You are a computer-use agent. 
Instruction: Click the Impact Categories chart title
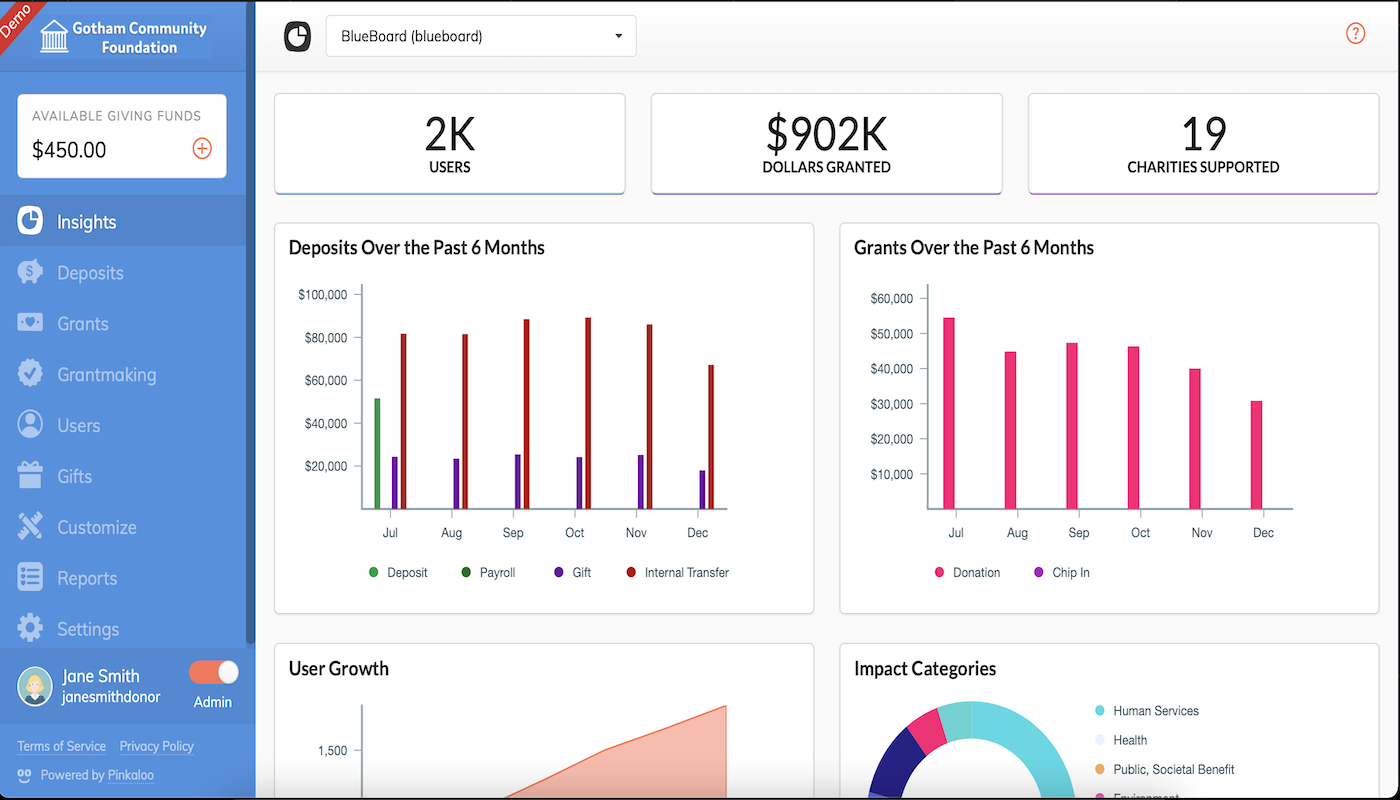click(x=925, y=669)
